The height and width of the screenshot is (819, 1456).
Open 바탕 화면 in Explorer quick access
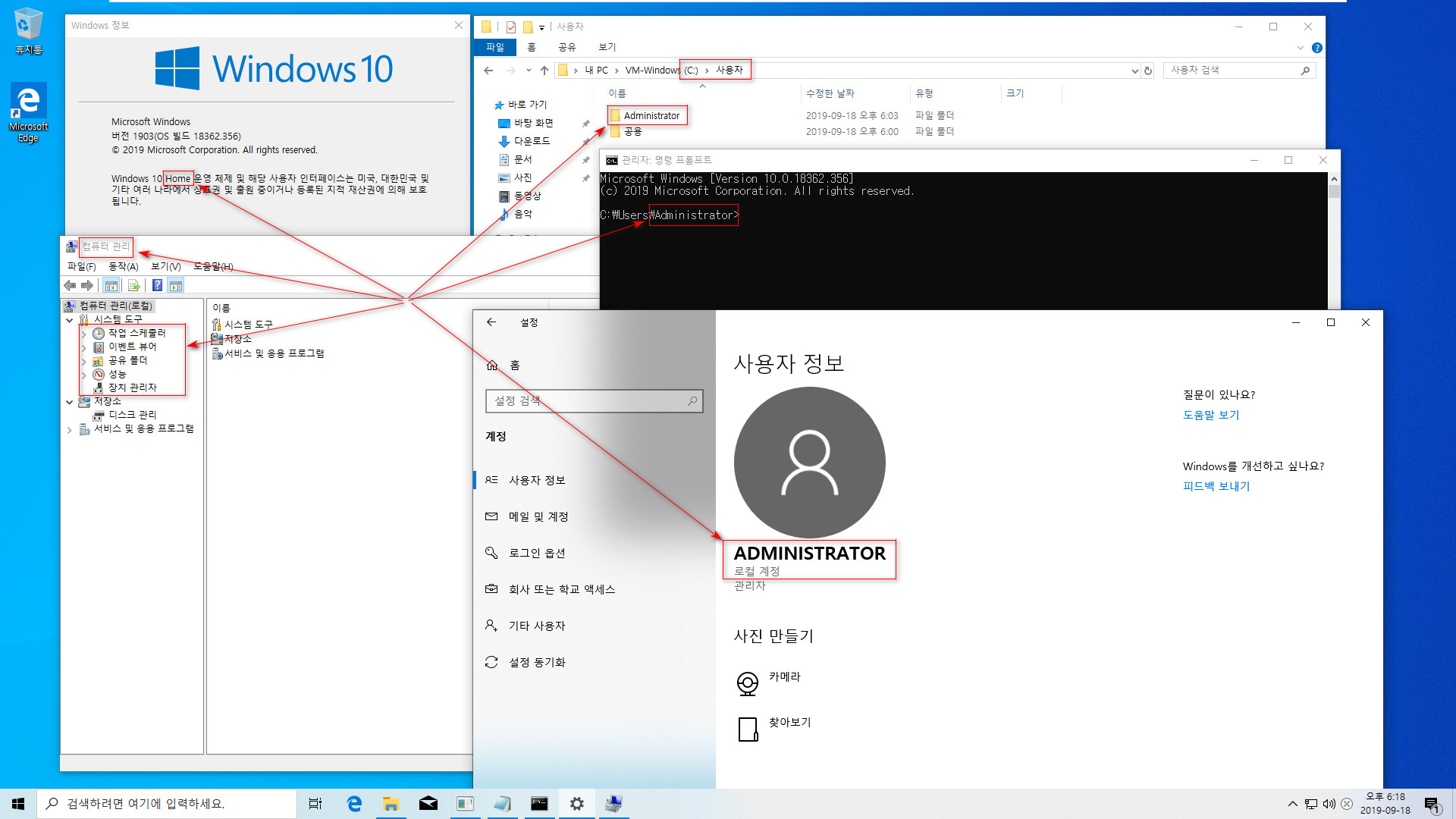click(x=533, y=123)
